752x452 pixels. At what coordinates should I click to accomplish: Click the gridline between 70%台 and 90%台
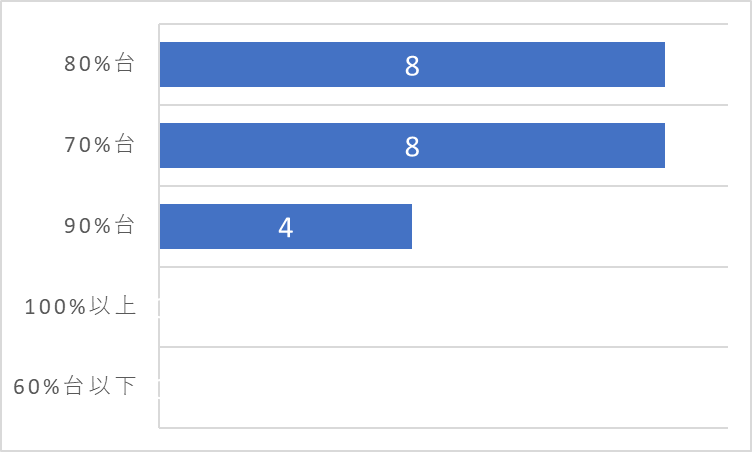click(444, 186)
